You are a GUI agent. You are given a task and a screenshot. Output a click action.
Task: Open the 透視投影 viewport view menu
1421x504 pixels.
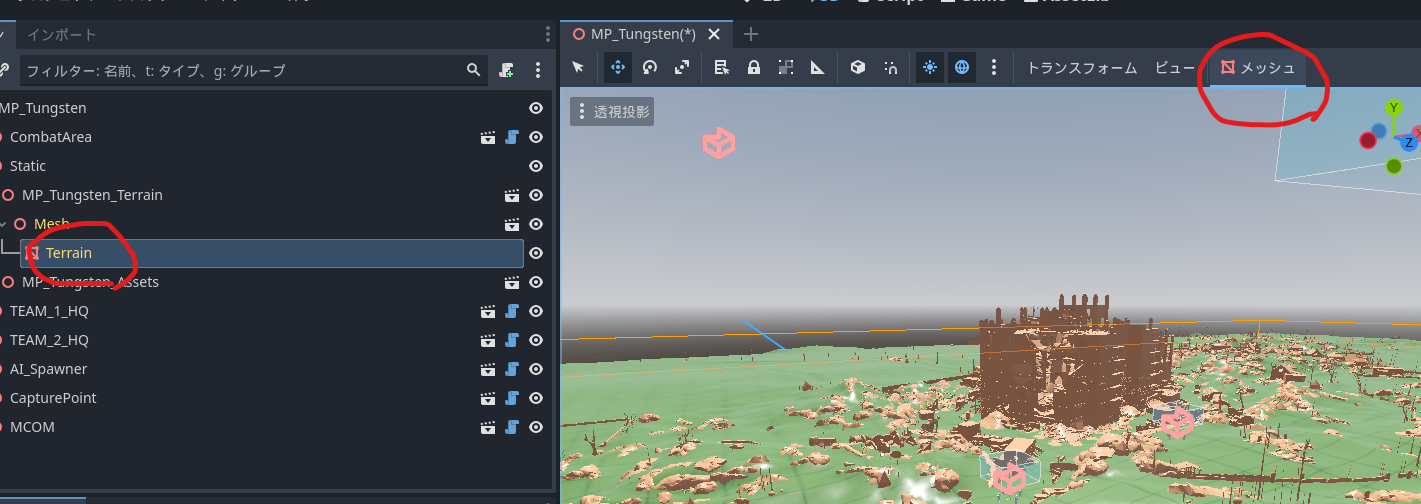click(612, 112)
